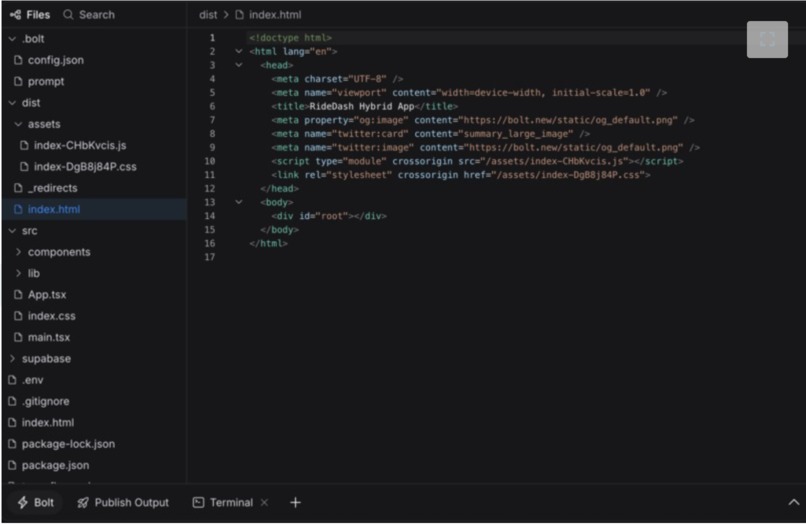
Task: Click the package.json file icon
Action: [x=12, y=465]
